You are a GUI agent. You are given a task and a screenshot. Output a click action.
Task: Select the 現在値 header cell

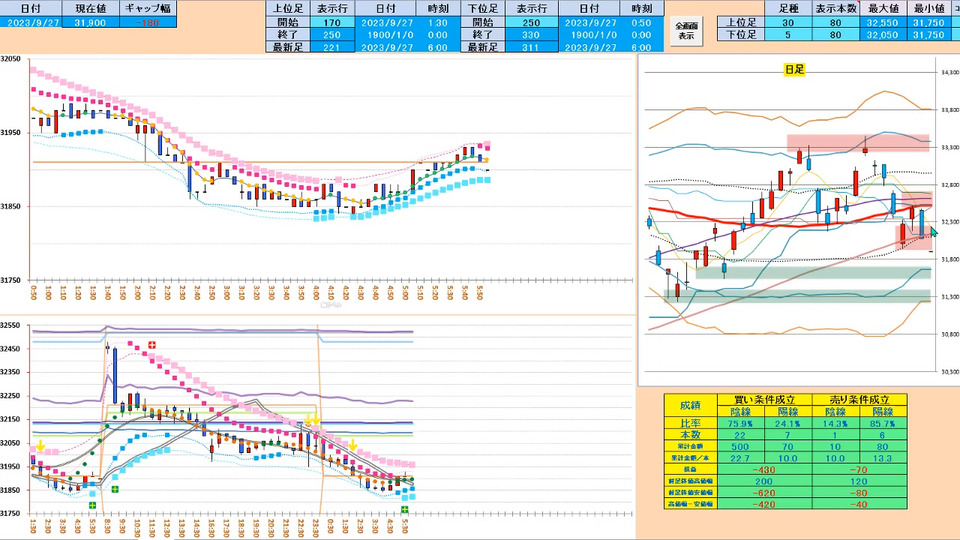[90, 9]
